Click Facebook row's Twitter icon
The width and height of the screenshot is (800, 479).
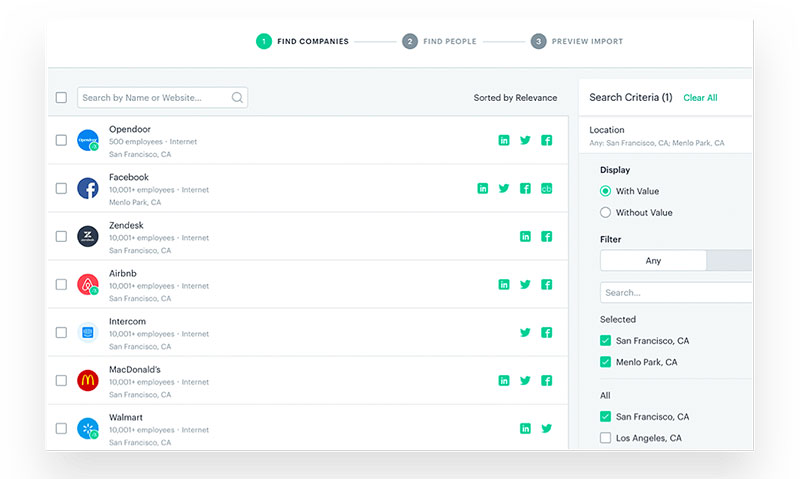point(504,188)
